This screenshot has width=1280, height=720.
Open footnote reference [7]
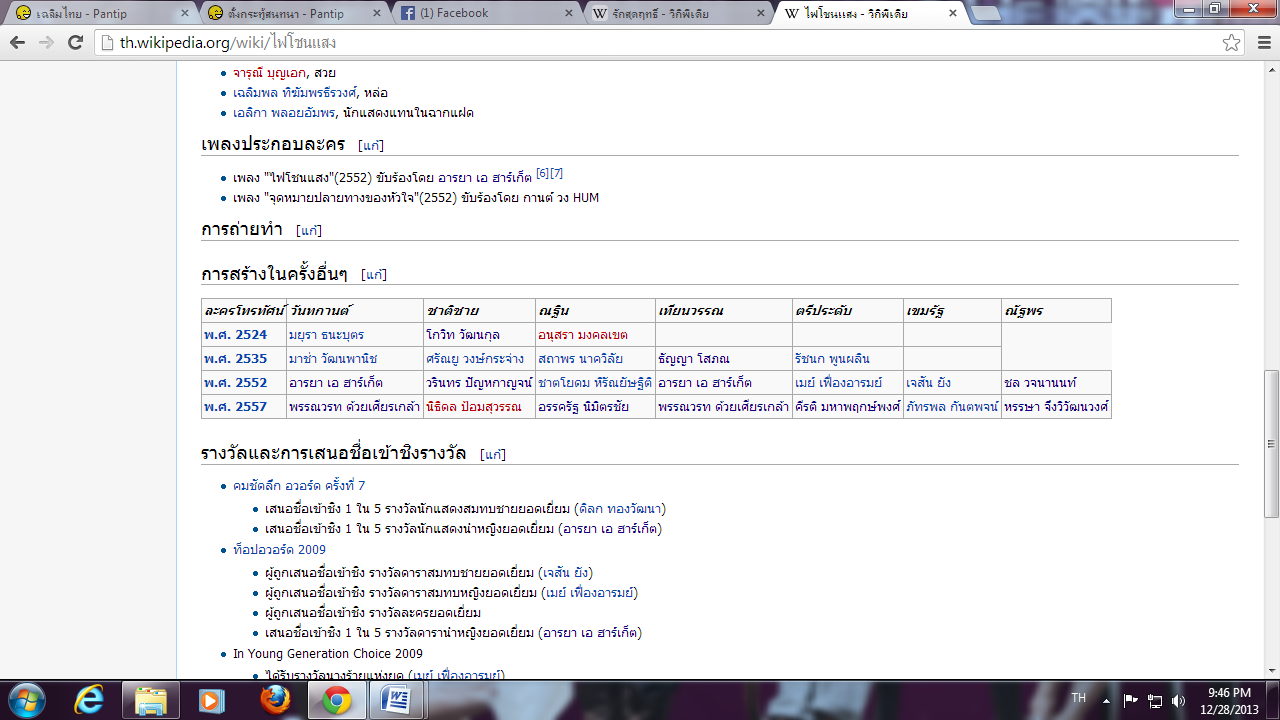(556, 173)
